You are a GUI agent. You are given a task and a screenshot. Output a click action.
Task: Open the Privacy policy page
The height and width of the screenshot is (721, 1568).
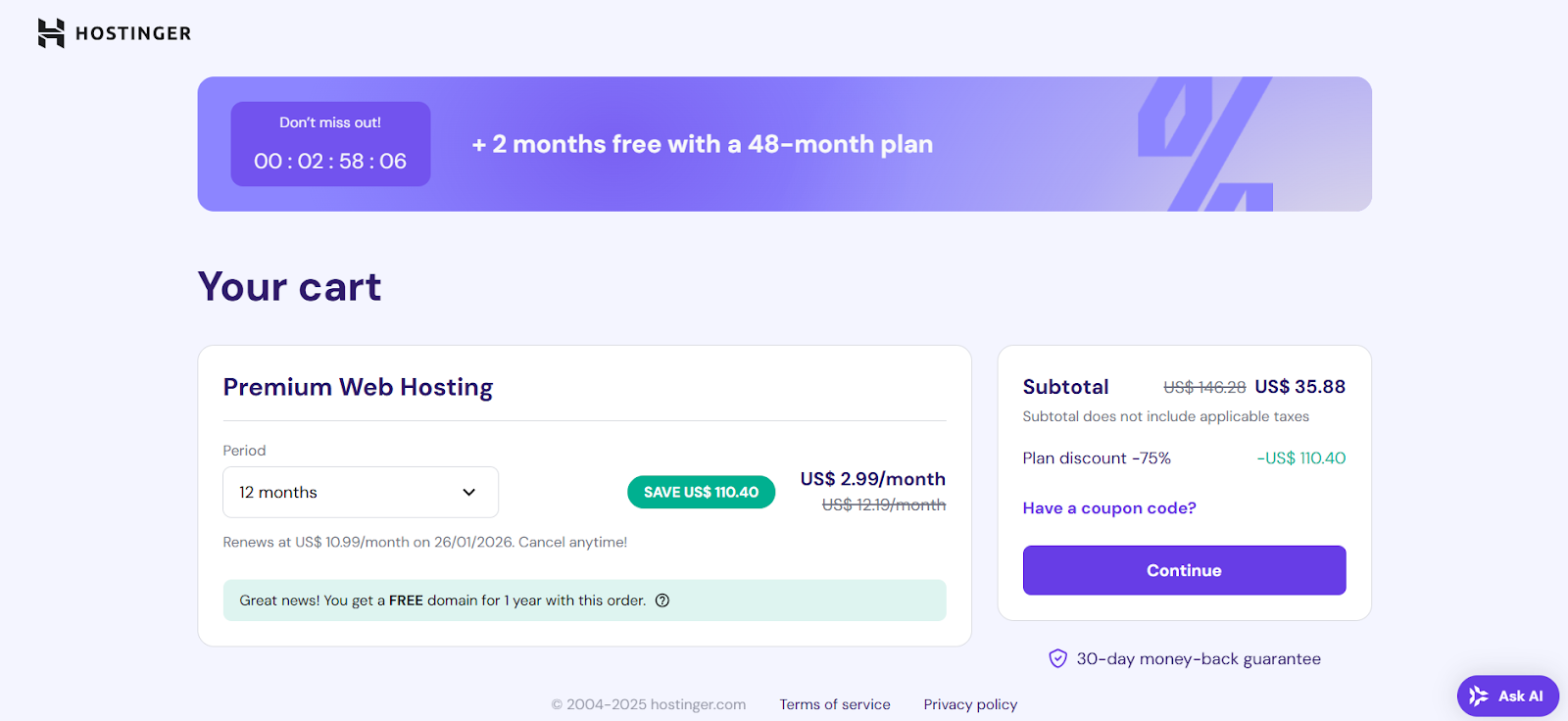pyautogui.click(x=969, y=703)
